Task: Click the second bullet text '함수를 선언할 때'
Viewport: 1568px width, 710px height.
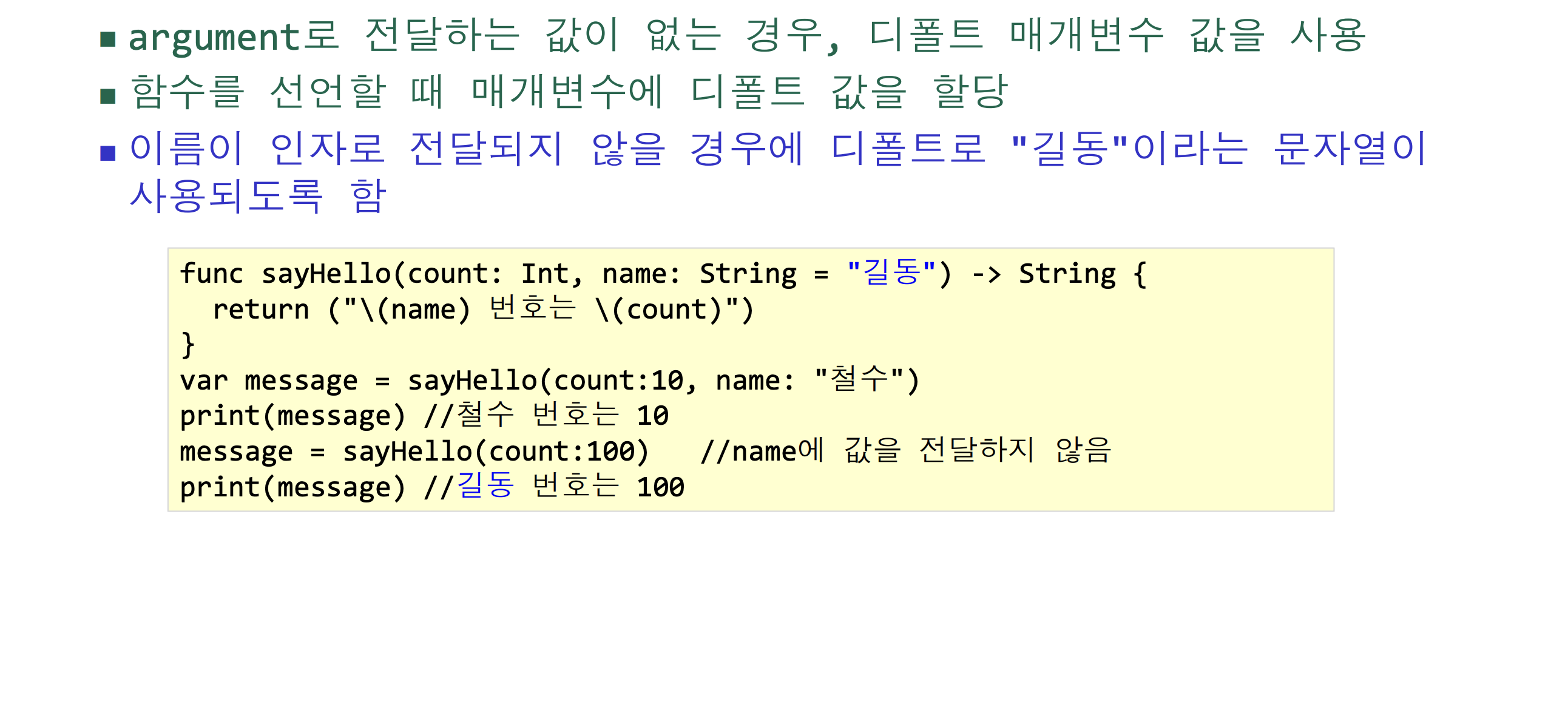Action: [286, 93]
